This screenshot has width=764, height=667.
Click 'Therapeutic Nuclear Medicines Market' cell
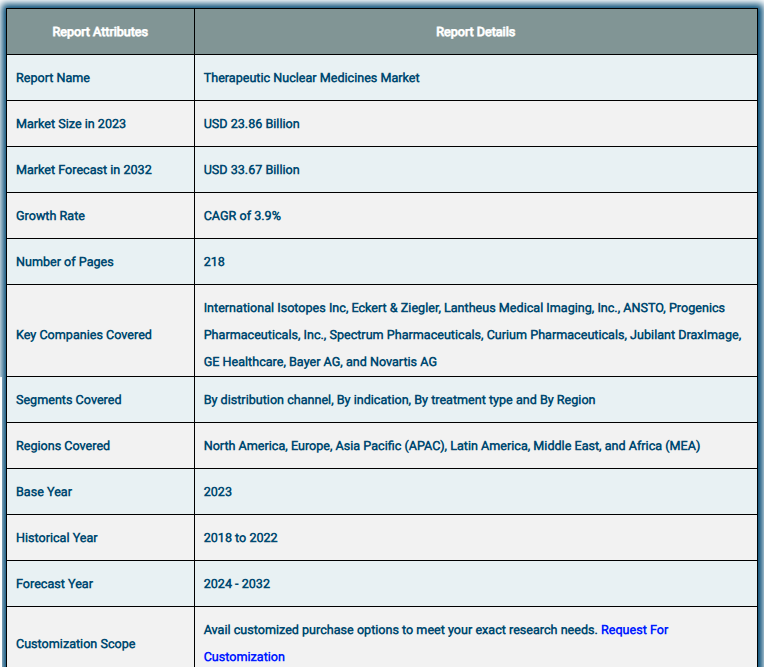311,78
